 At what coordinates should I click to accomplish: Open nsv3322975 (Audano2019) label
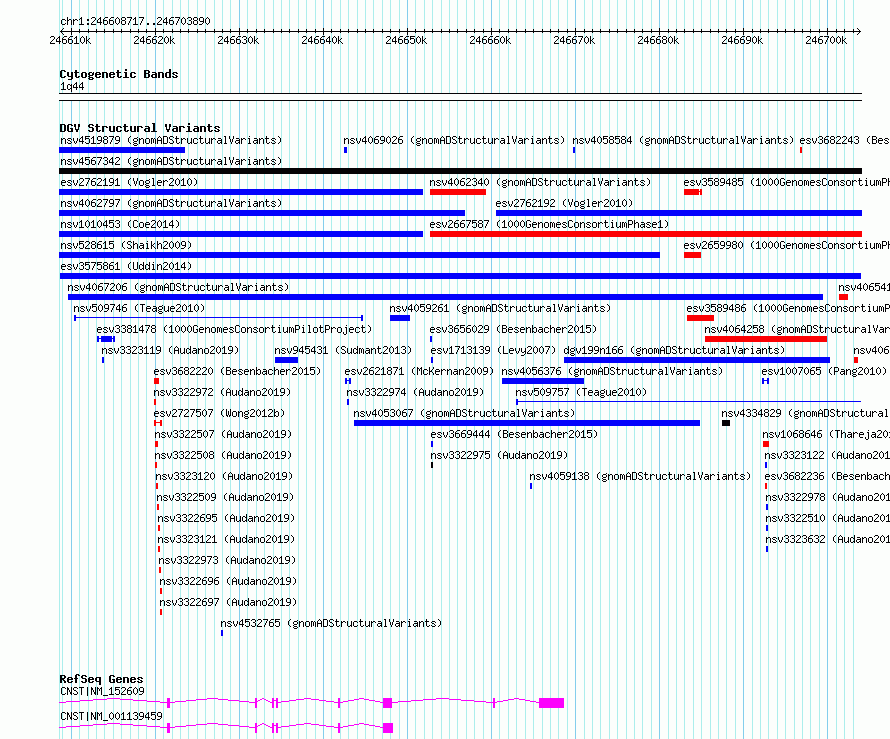coord(499,455)
